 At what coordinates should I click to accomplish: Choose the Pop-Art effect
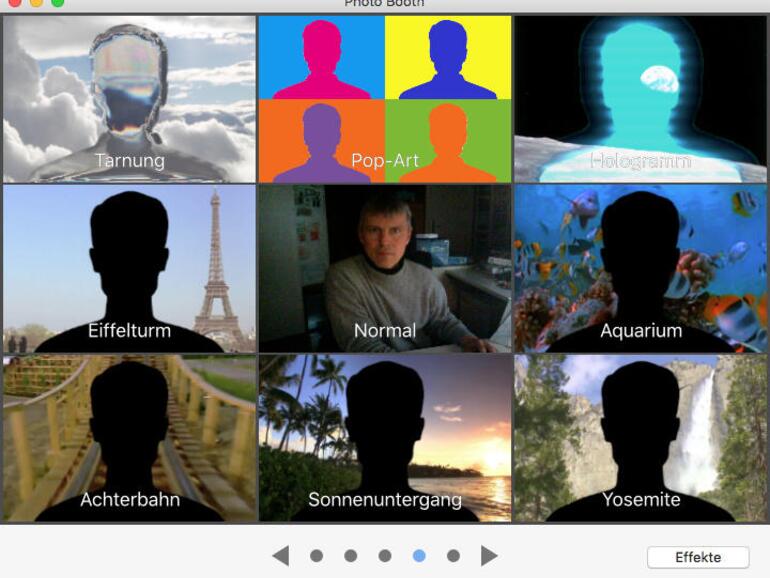pos(385,99)
